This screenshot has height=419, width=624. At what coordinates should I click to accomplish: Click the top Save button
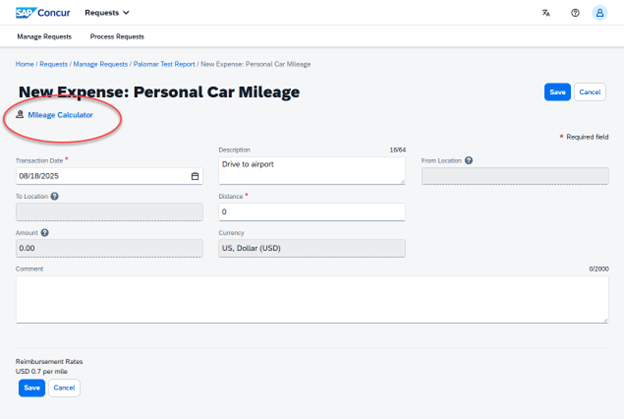pos(557,92)
